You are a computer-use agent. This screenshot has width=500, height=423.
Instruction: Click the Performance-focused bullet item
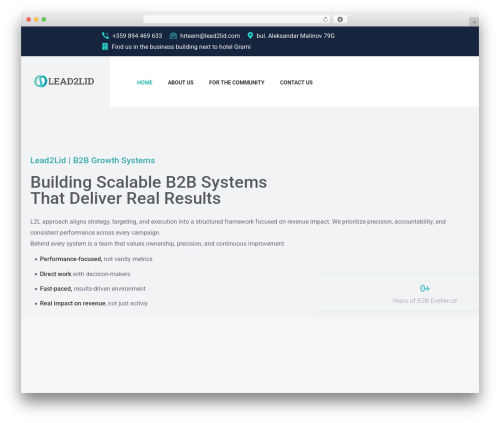(x=96, y=259)
